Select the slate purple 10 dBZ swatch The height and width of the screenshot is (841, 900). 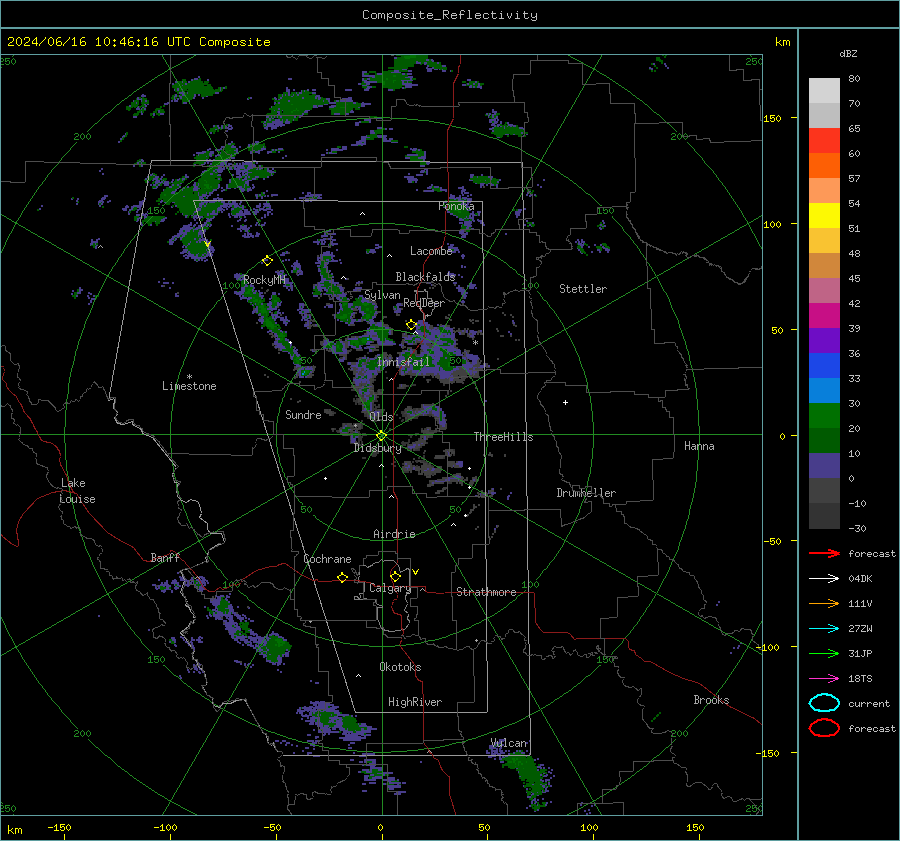tap(824, 466)
